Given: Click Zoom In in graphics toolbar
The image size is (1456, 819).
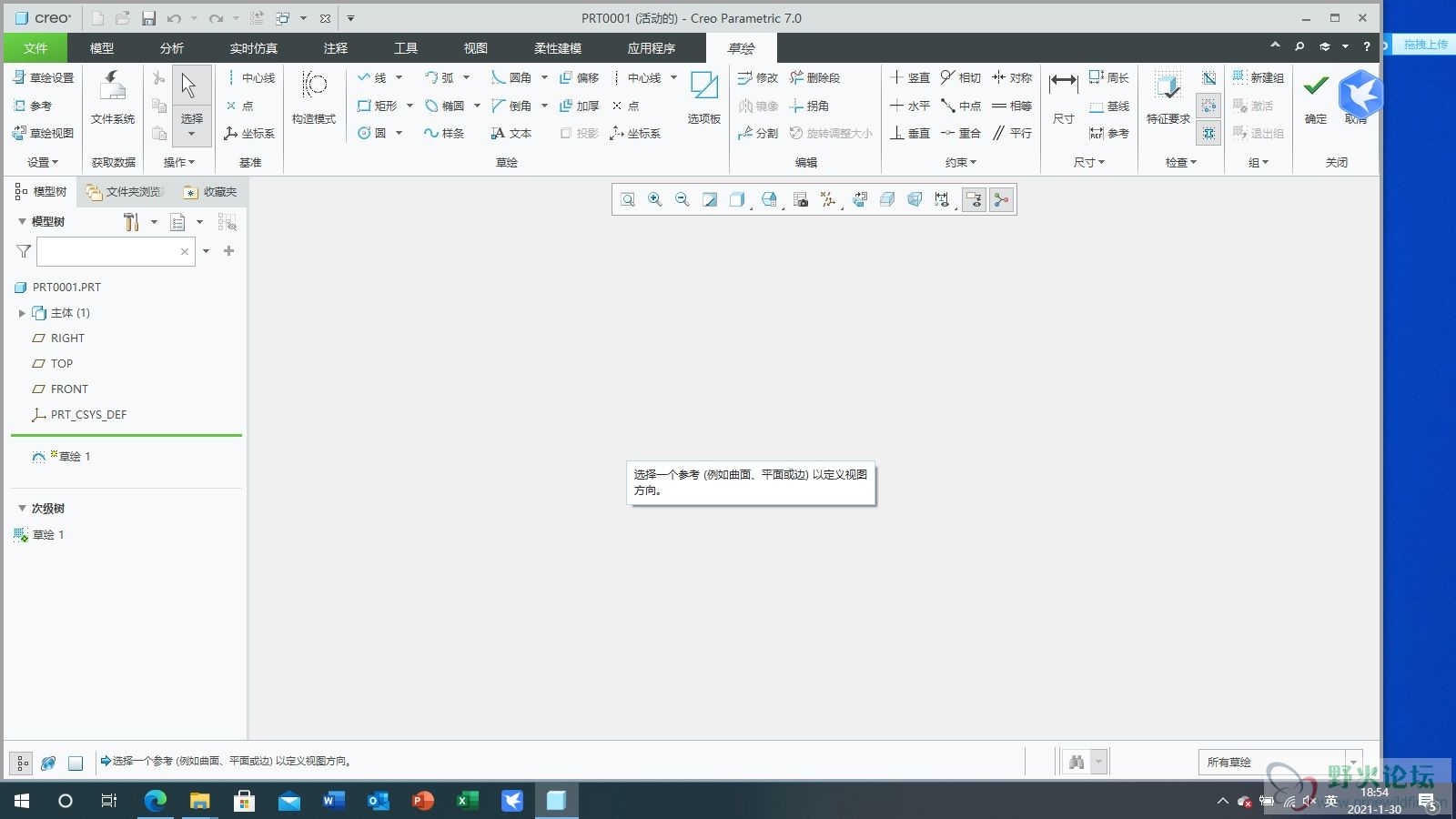Looking at the screenshot, I should [x=655, y=199].
